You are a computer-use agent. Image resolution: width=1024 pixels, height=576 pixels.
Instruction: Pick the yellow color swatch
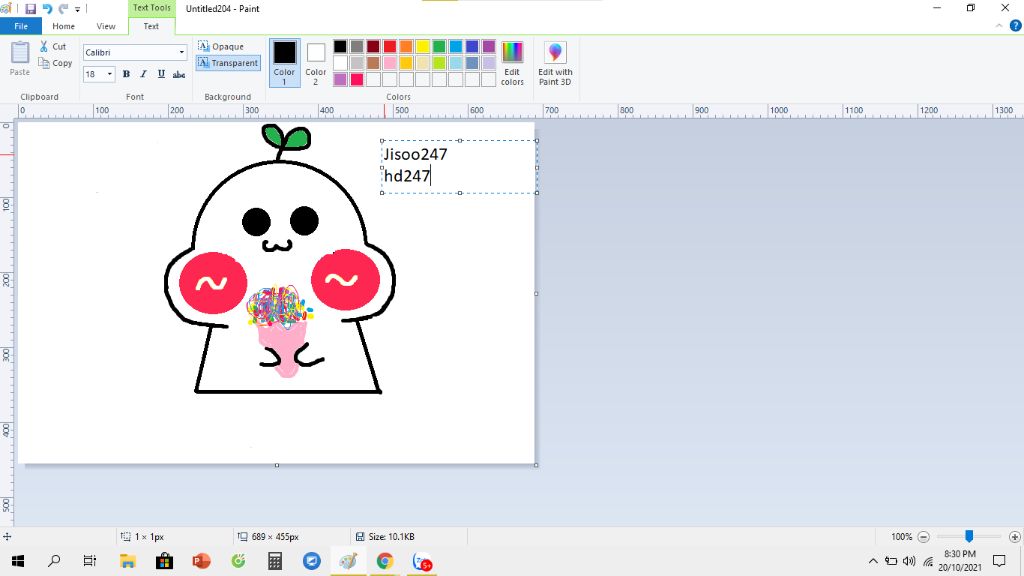[422, 47]
